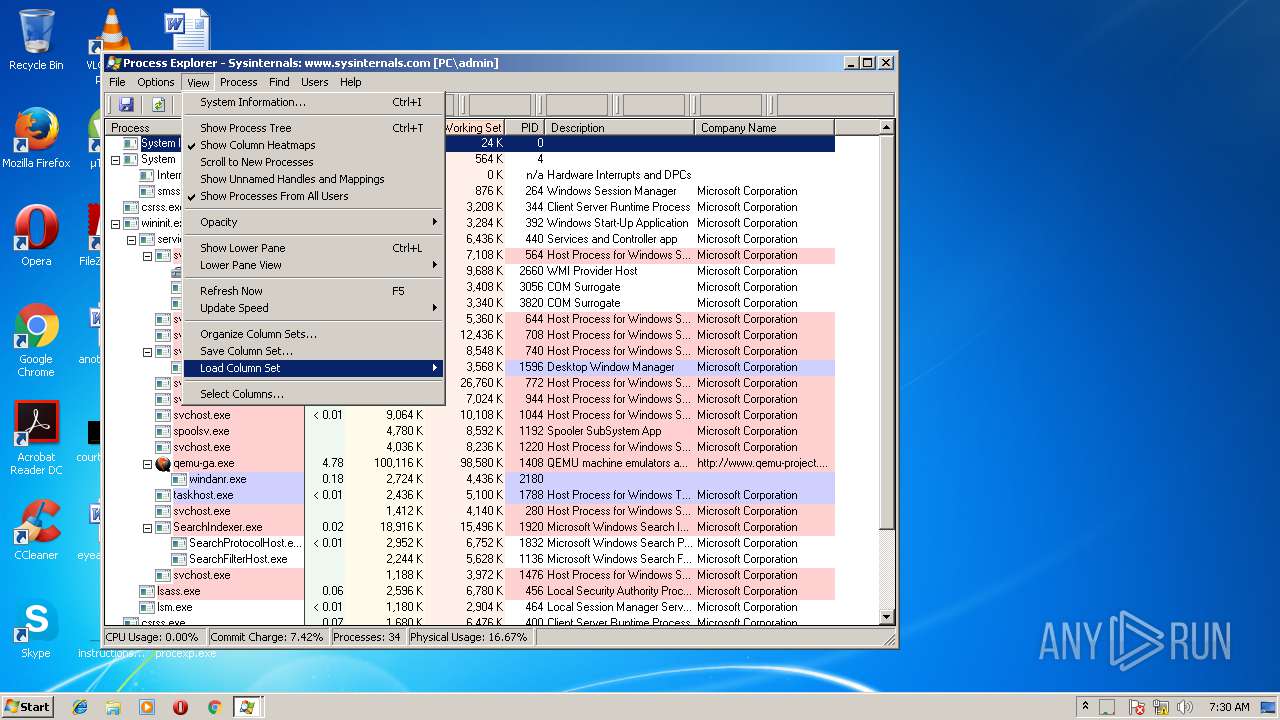Image resolution: width=1280 pixels, height=720 pixels.
Task: Sort by the Company Name column header
Action: (x=765, y=128)
